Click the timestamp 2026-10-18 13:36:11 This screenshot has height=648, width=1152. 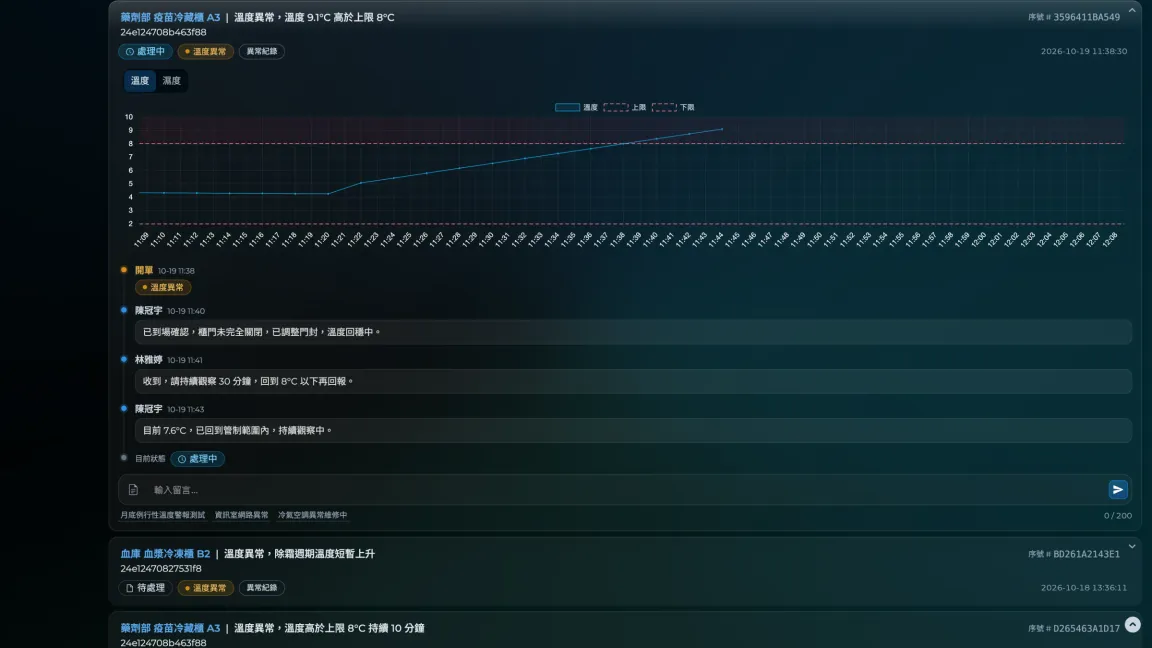click(1084, 588)
